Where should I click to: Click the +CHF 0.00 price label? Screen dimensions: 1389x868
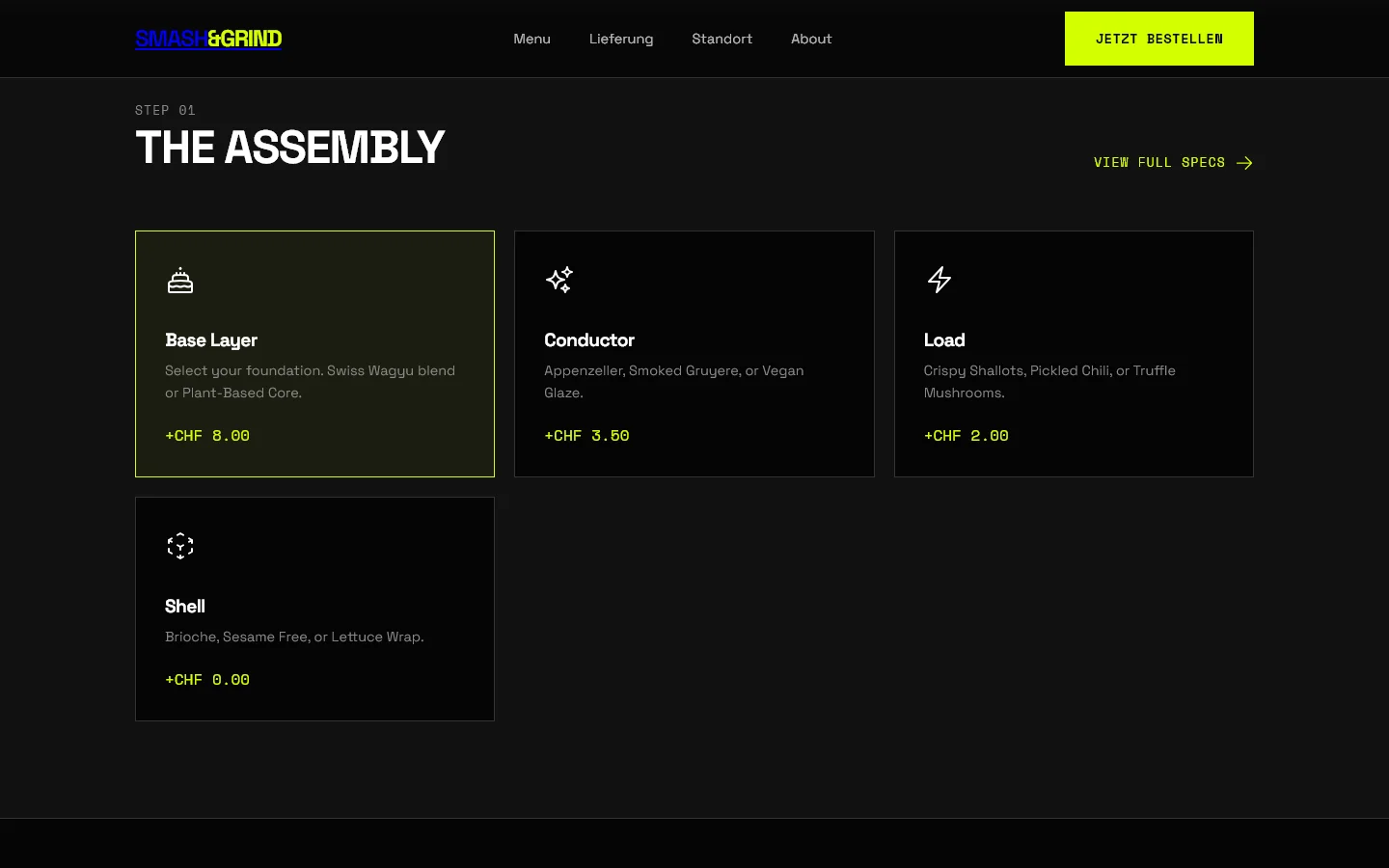207,680
